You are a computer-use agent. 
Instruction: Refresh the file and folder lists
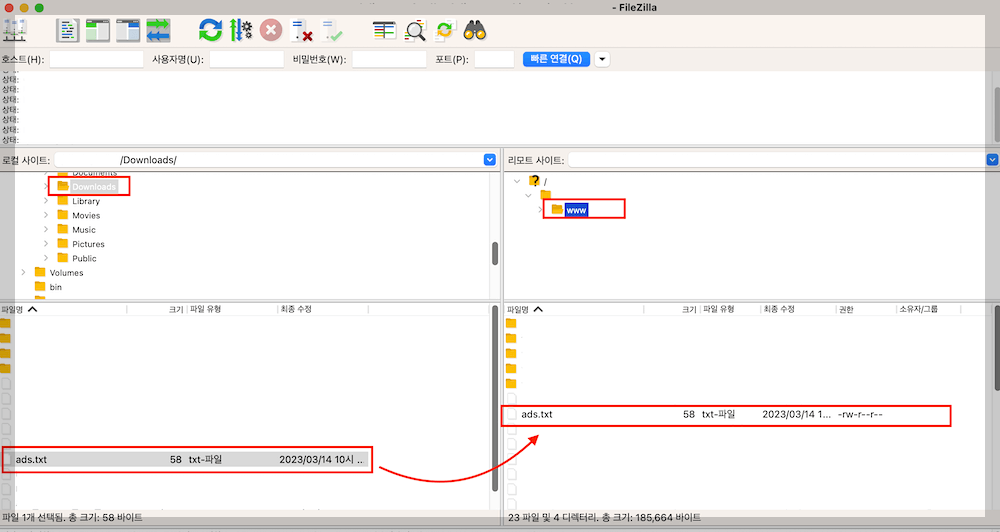point(210,30)
